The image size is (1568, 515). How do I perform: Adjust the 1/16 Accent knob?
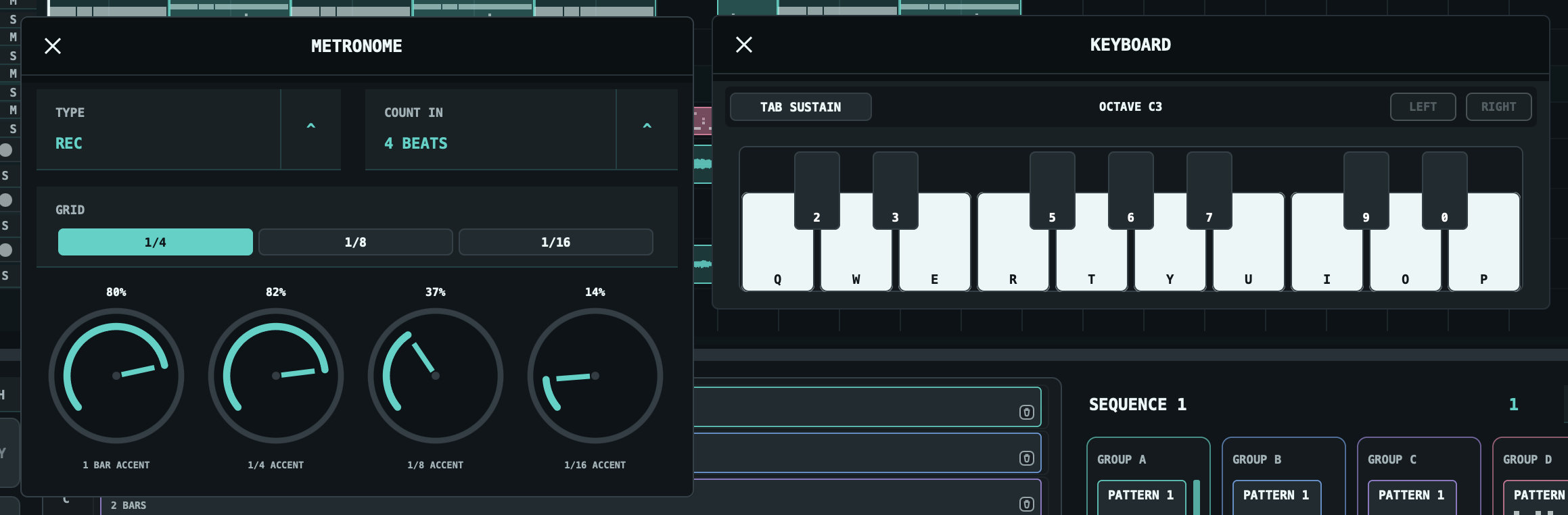[x=595, y=376]
